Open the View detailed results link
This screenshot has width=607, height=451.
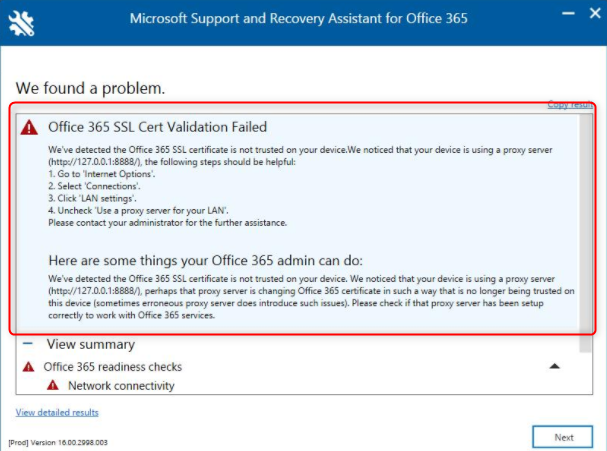pos(57,412)
